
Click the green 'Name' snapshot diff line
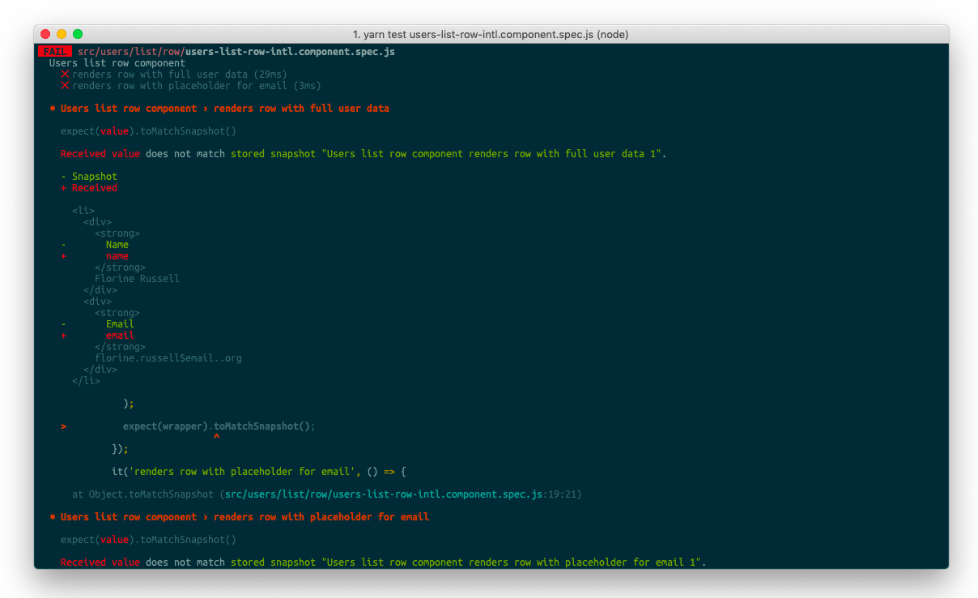[117, 244]
